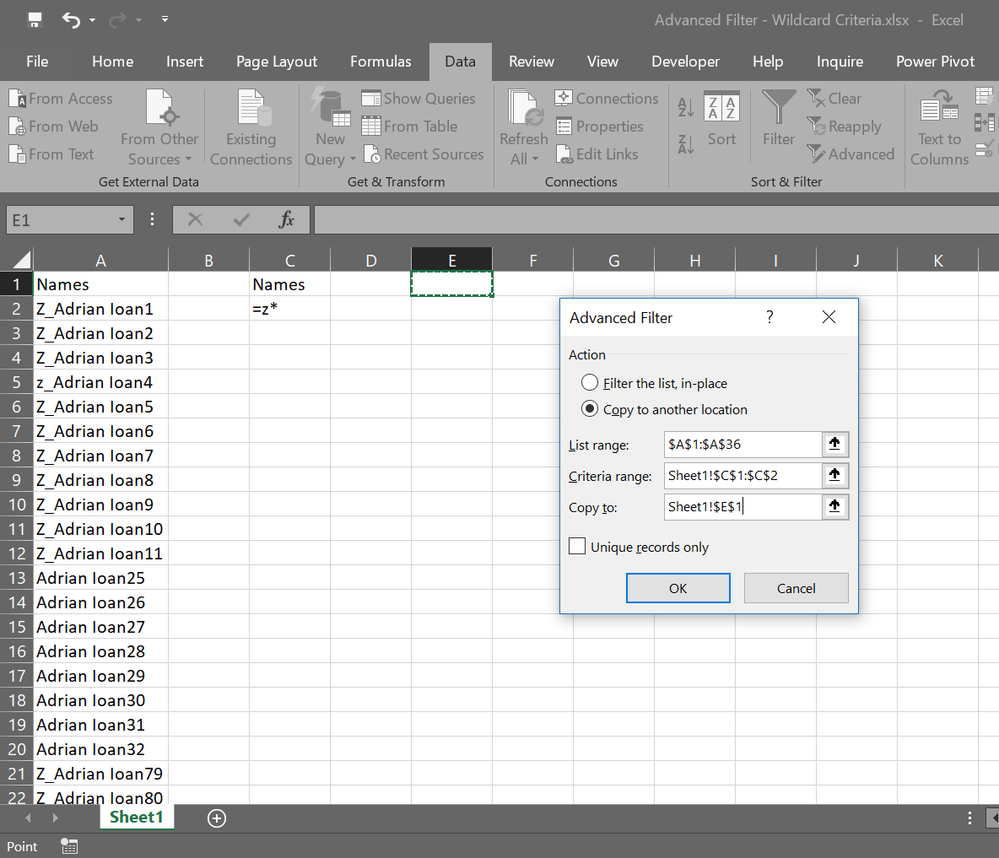Click the Insert Function fx icon

pos(287,220)
